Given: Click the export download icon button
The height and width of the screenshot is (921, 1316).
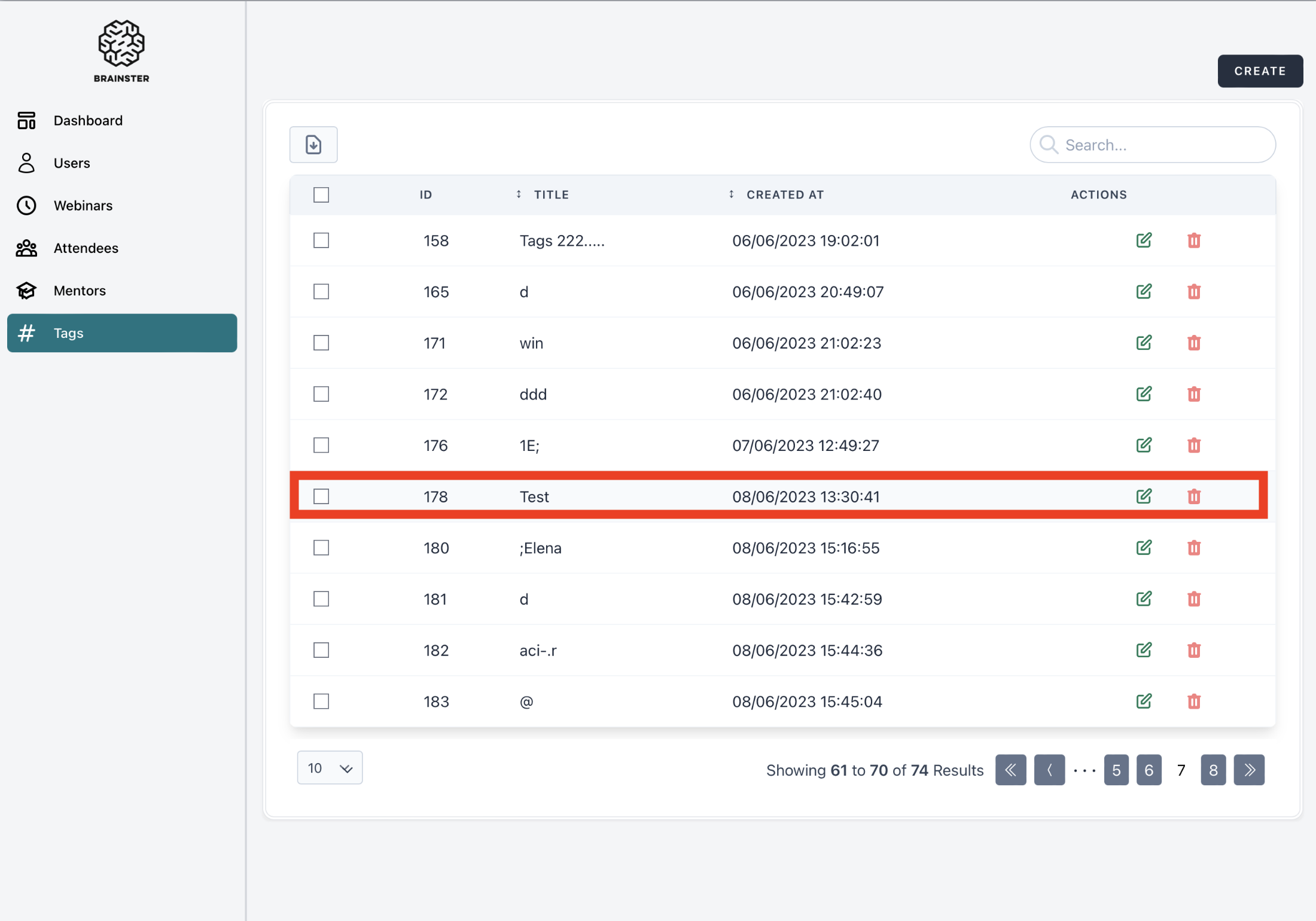Looking at the screenshot, I should [x=313, y=145].
